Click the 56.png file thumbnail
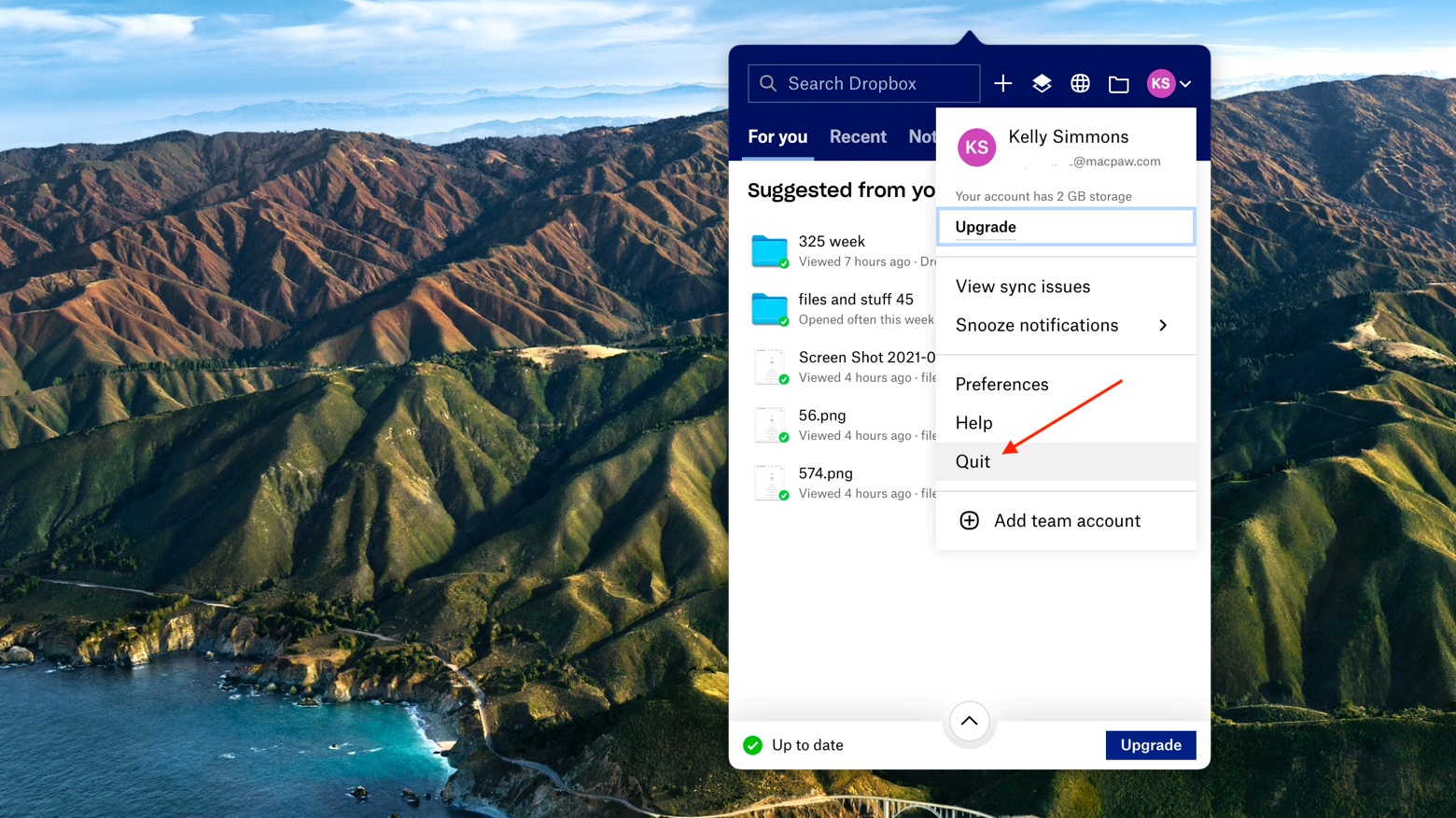 coord(770,425)
